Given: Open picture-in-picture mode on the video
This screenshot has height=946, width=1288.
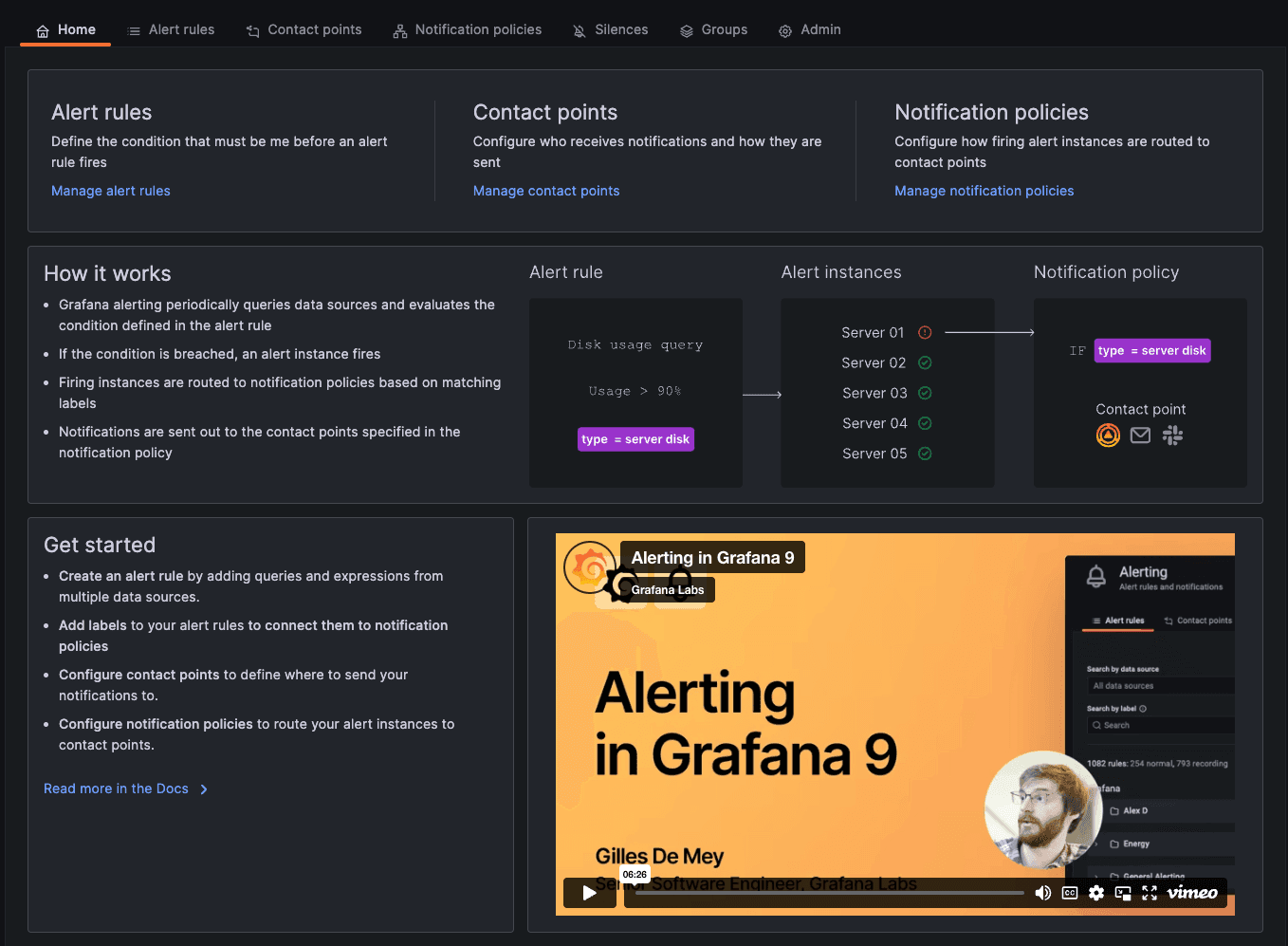Looking at the screenshot, I should [1123, 892].
